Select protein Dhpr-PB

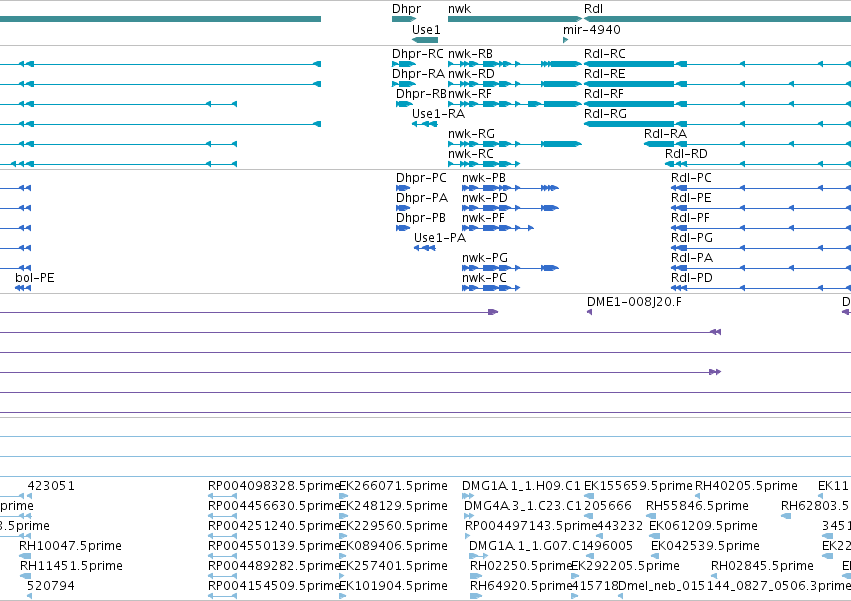tap(421, 218)
